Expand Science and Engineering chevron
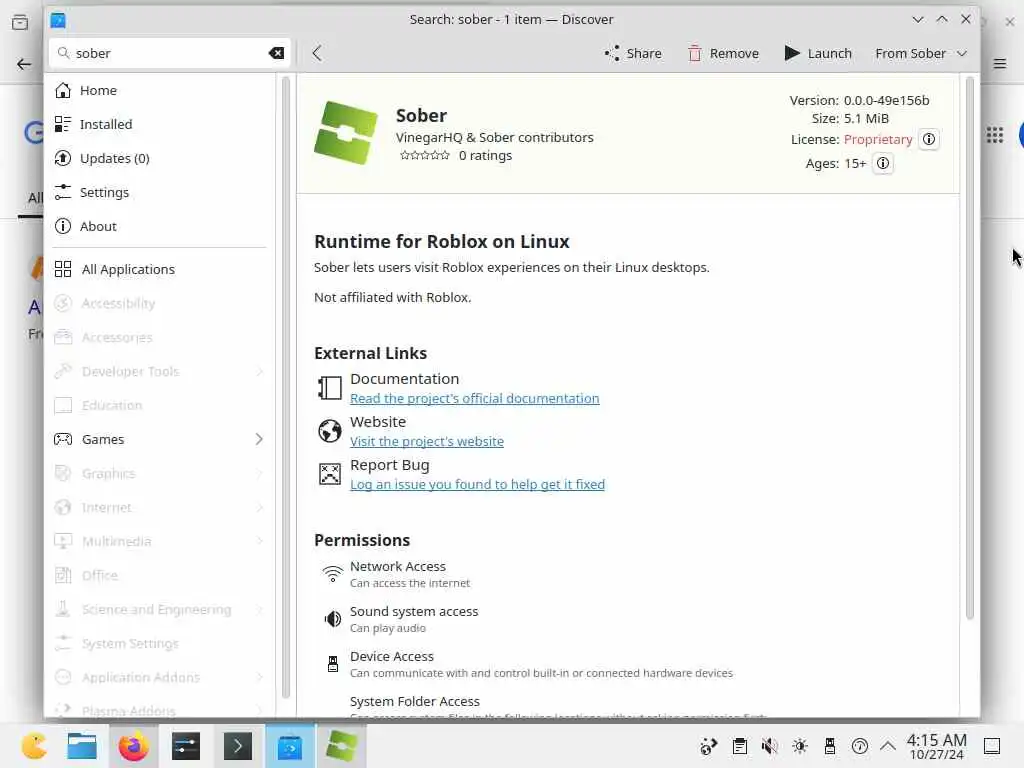Screen dimensions: 1024x768 point(259,609)
